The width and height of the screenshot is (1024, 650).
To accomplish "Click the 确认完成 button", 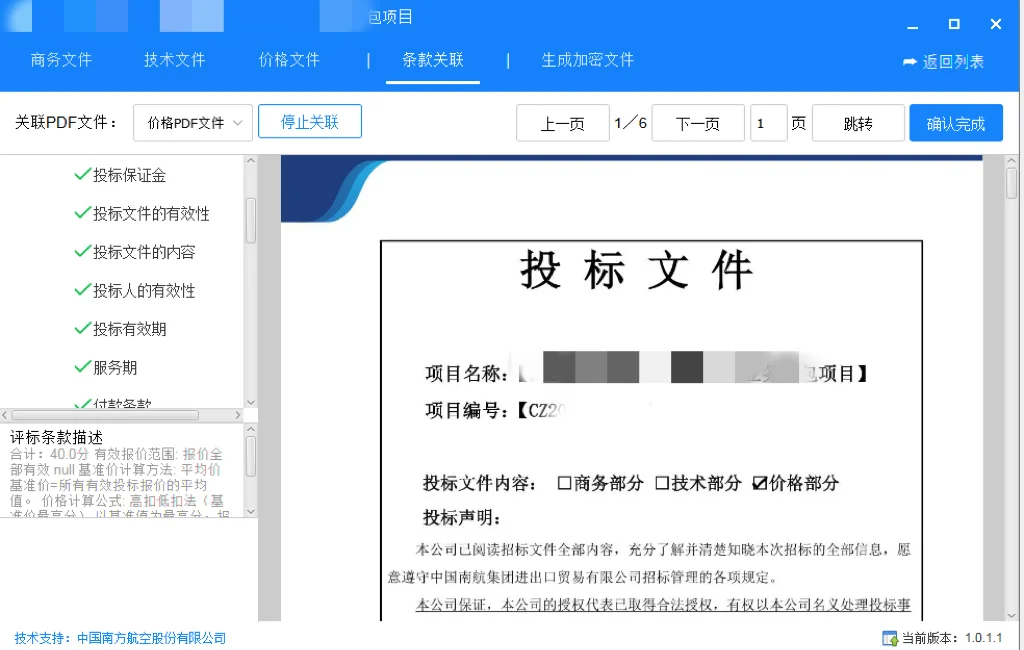I will (x=955, y=122).
